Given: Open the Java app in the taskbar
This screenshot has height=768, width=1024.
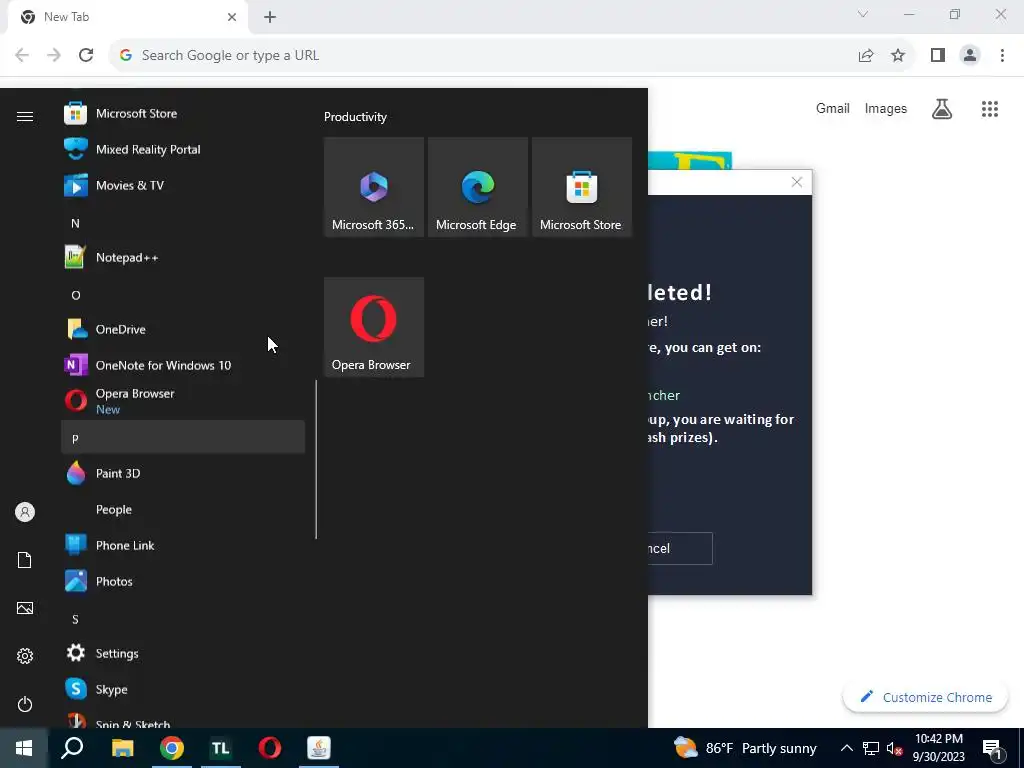Looking at the screenshot, I should 319,748.
